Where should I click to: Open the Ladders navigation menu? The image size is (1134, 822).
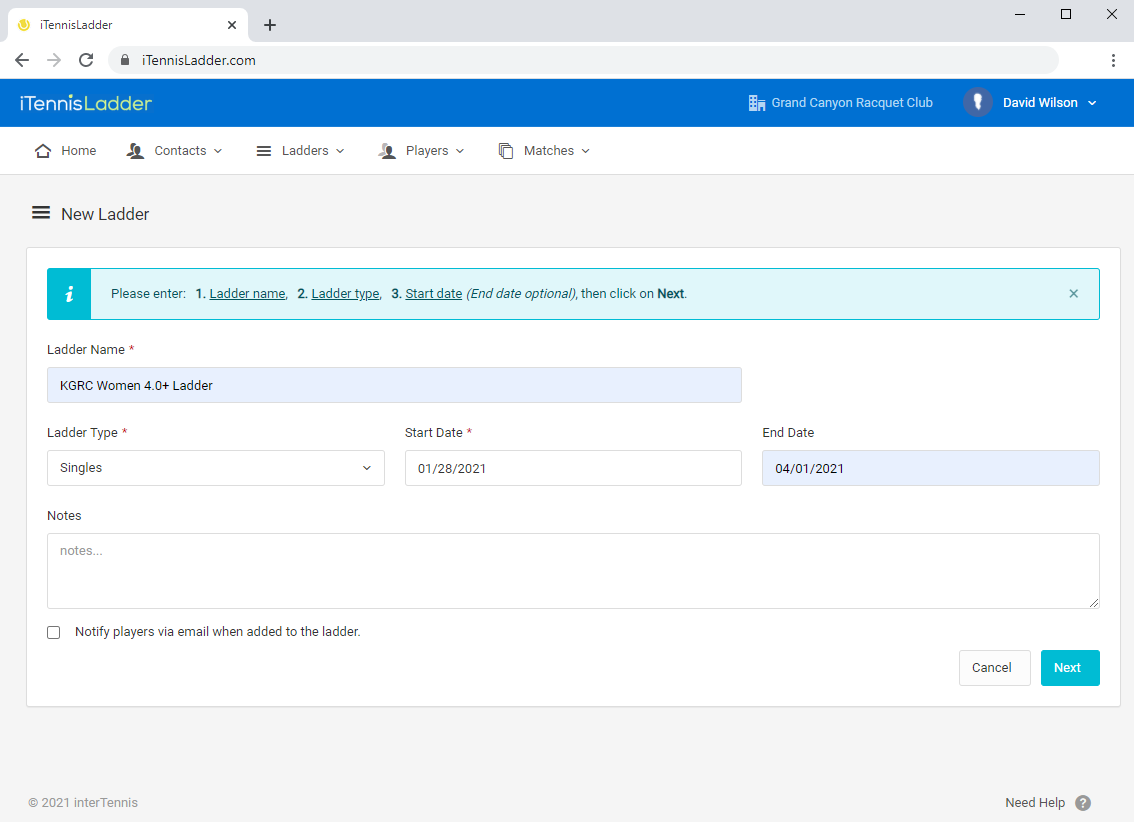[x=305, y=151]
